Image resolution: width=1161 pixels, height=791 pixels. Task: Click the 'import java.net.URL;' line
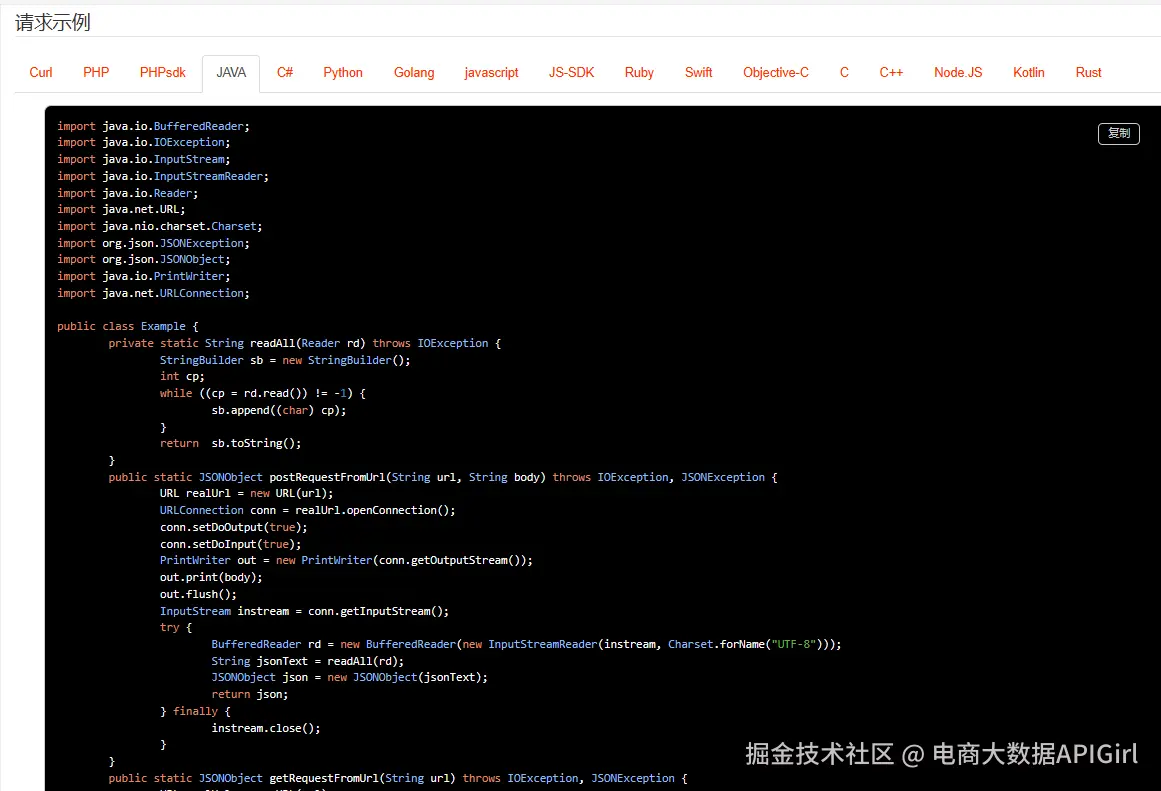(121, 209)
